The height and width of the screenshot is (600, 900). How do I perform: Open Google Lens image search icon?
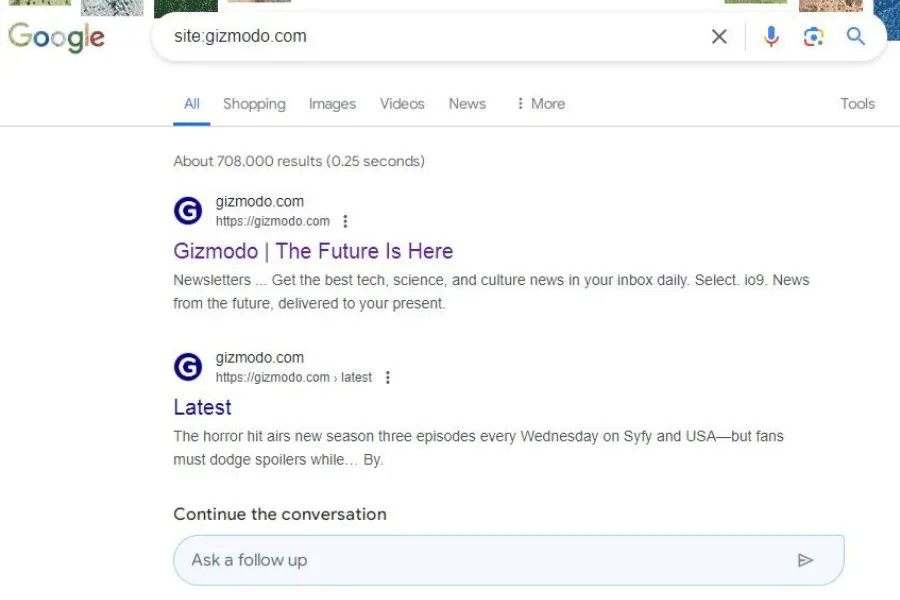click(813, 37)
